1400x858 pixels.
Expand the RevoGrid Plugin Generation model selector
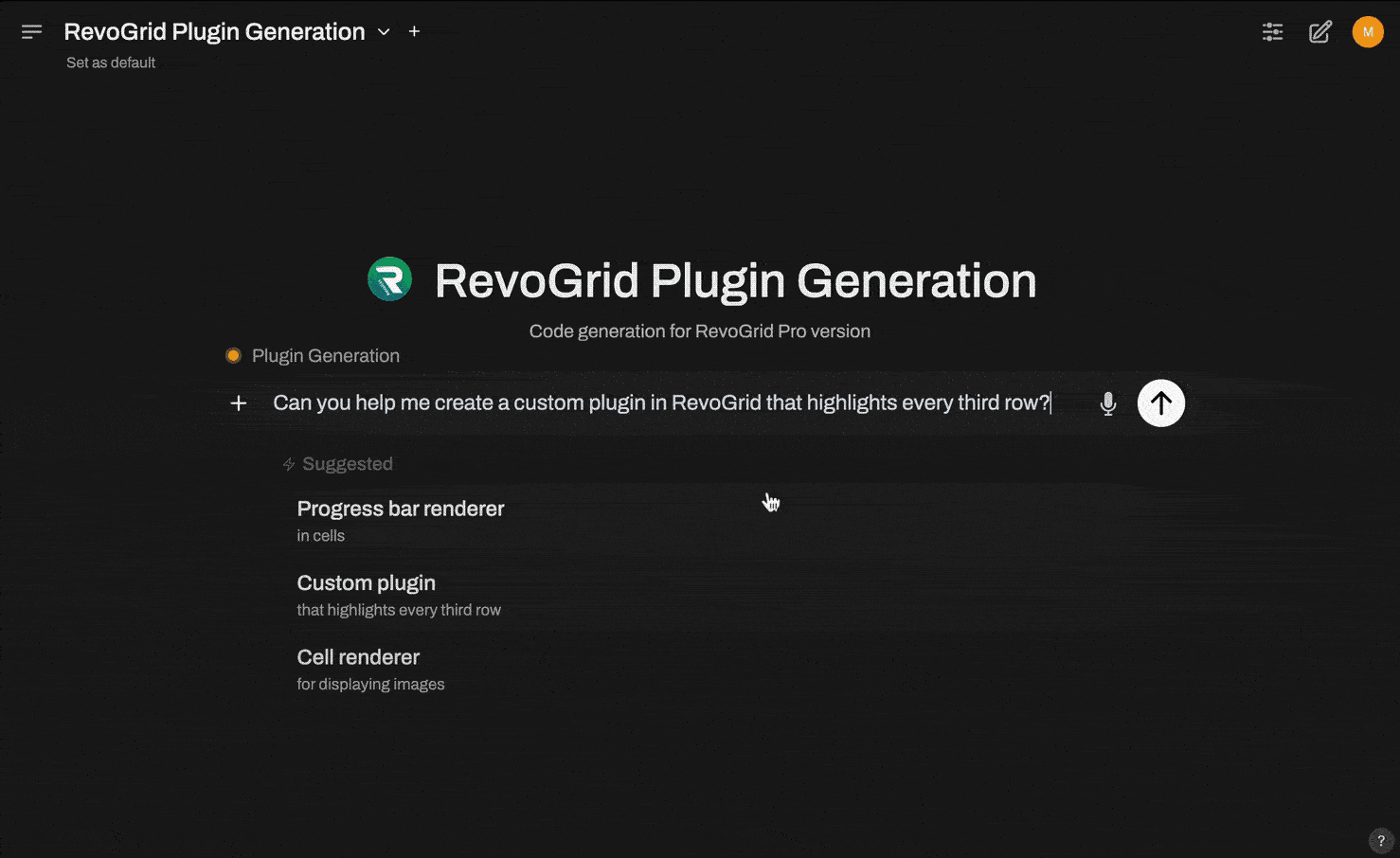tap(384, 32)
